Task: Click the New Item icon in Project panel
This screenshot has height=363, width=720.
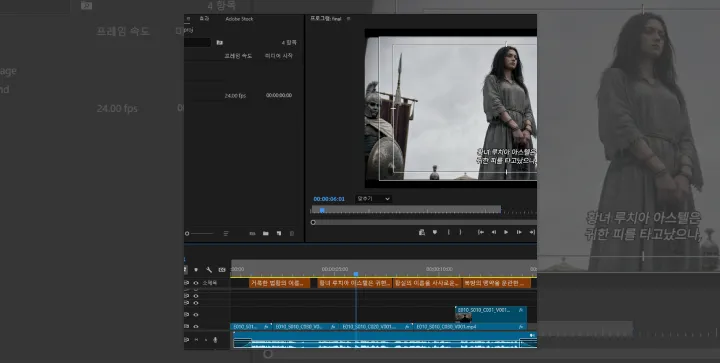Action: [x=279, y=234]
